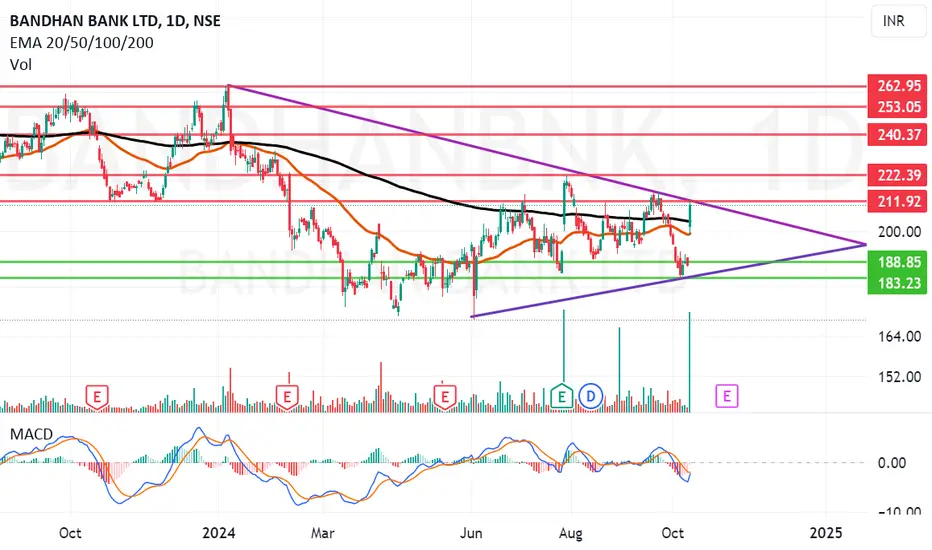Click the tall volume bar at latest candle

pos(689,362)
